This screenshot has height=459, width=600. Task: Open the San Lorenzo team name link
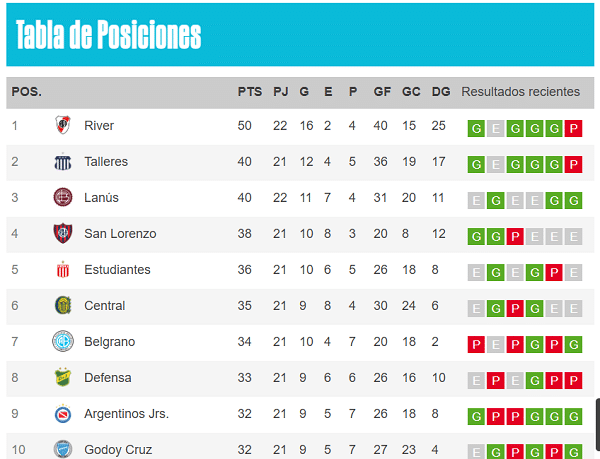120,233
